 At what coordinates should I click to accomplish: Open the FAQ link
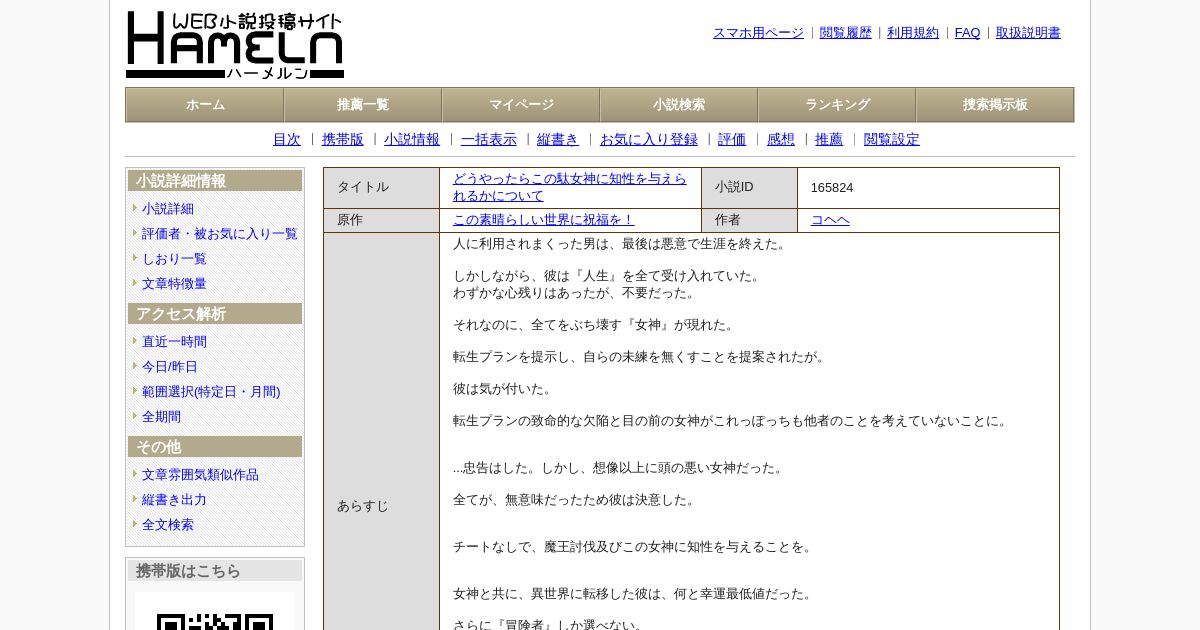coord(968,33)
